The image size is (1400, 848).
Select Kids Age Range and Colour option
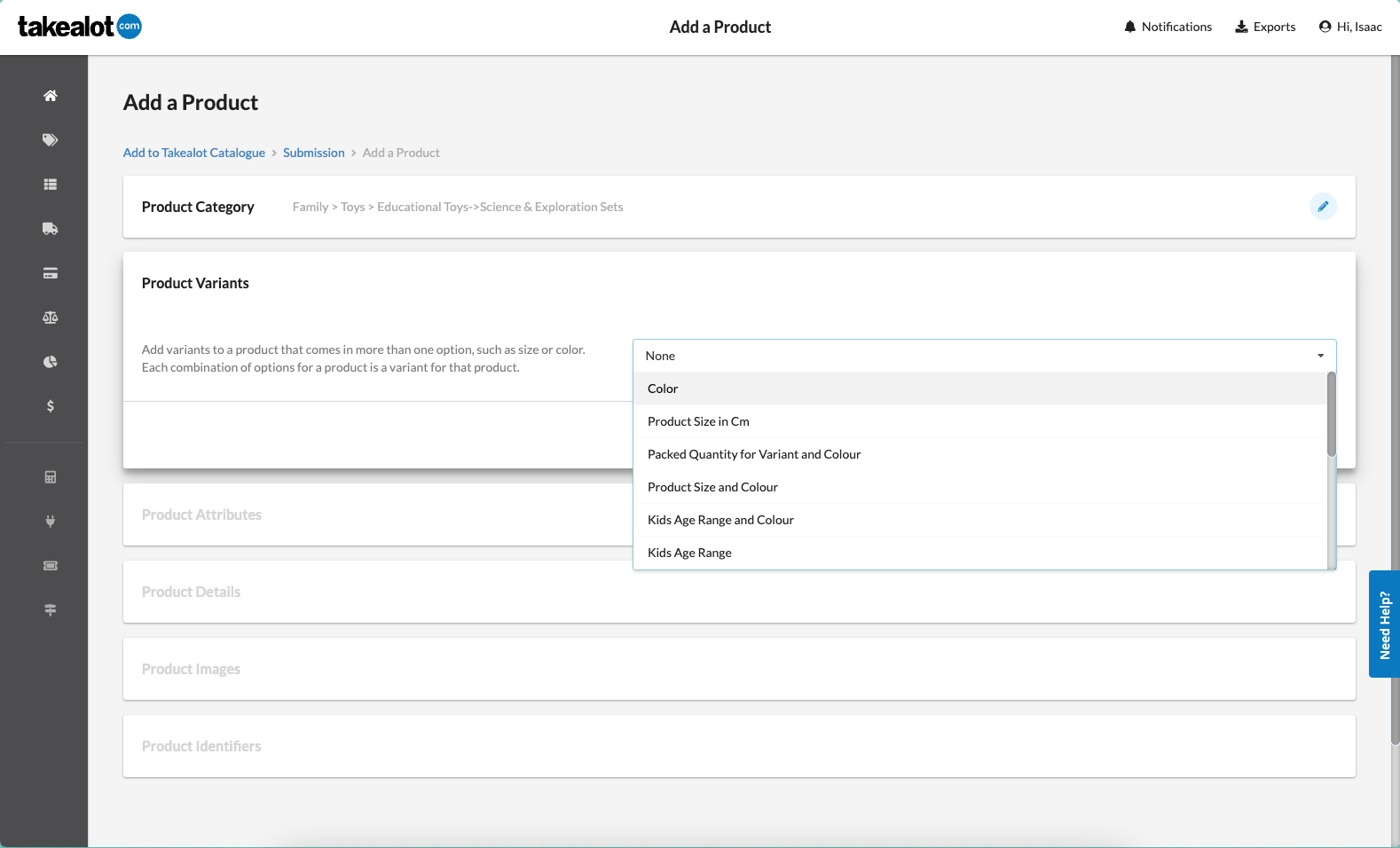[x=720, y=520]
